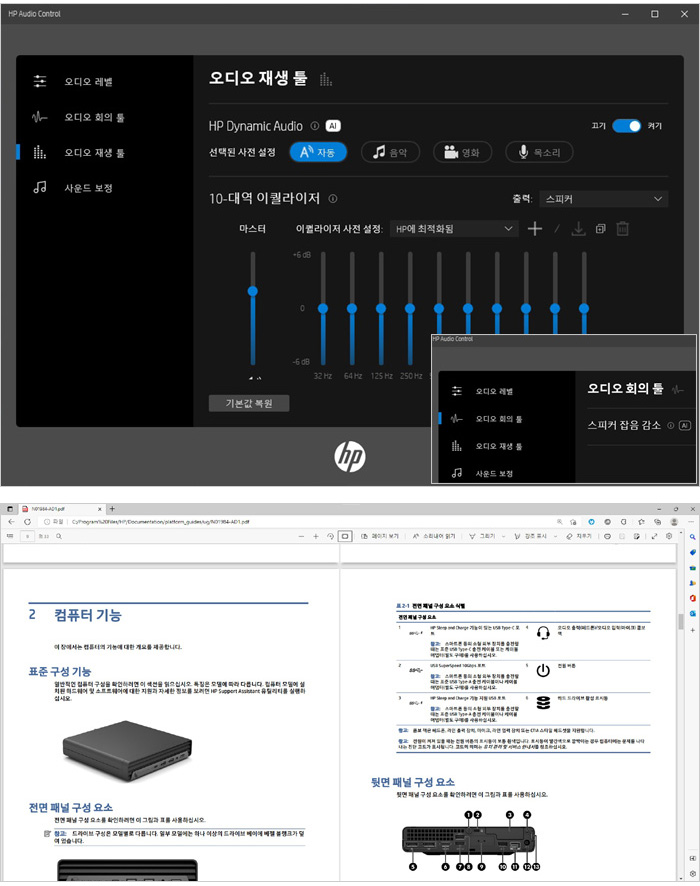Viewport: 700px width, 886px height.
Task: Zoom out the PDF with minus
Action: click(301, 536)
